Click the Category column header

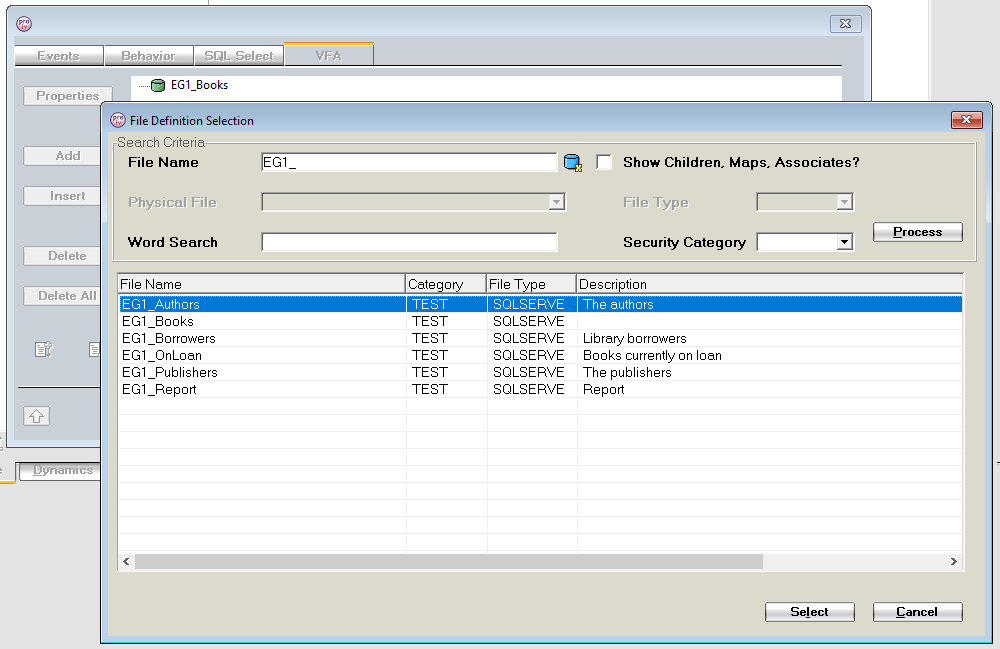point(446,284)
